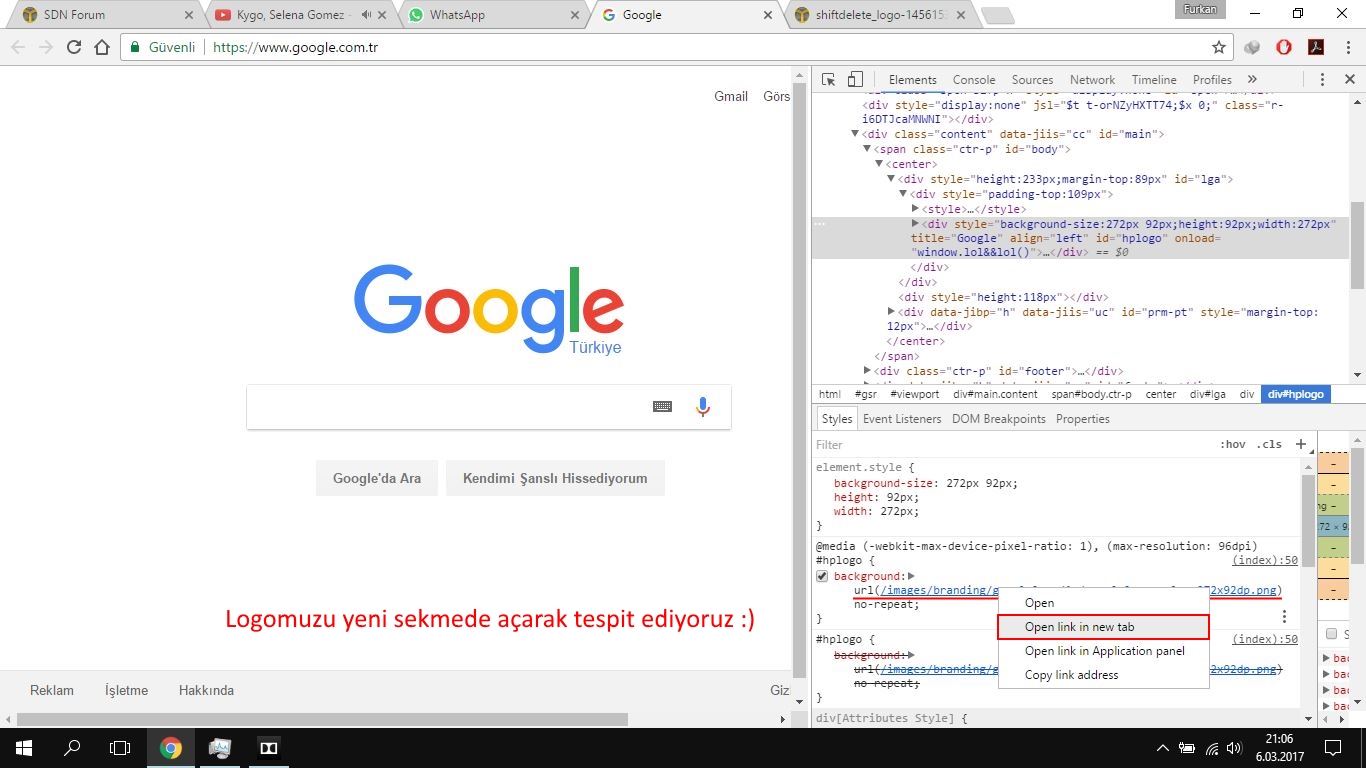Image resolution: width=1366 pixels, height=768 pixels.
Task: Open Windows Start menu
Action: pyautogui.click(x=23, y=747)
